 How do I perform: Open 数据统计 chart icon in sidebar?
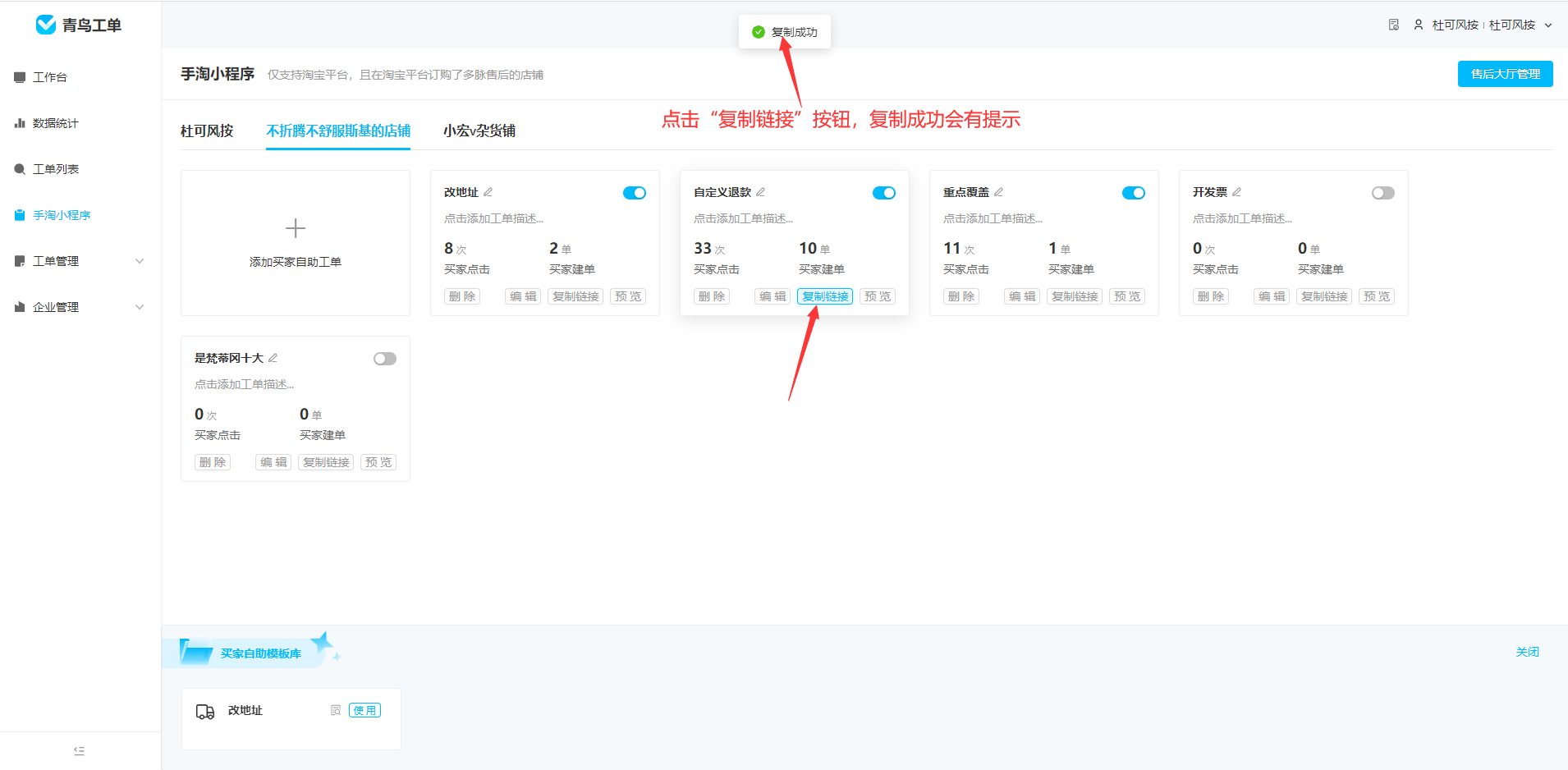(20, 123)
